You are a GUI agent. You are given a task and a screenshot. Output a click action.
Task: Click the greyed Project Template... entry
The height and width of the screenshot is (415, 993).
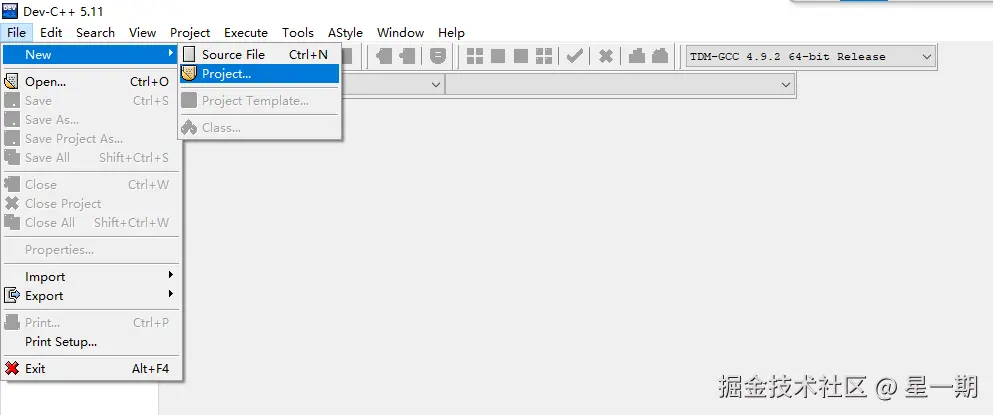260,100
